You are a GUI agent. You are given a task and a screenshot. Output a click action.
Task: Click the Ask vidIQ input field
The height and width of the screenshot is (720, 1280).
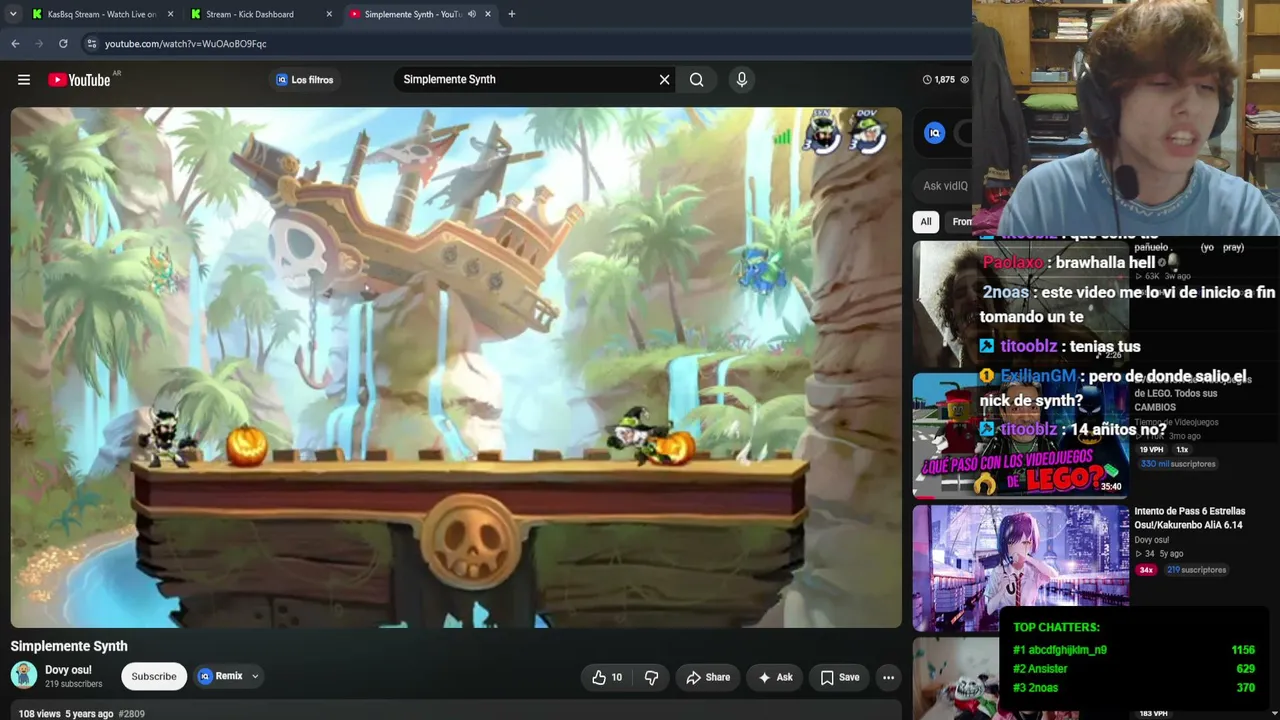944,186
